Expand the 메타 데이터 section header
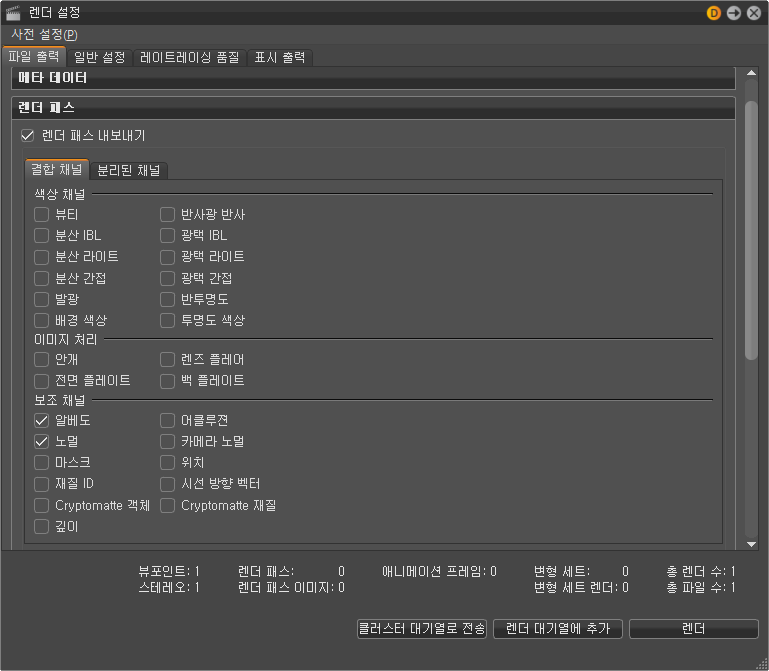Image resolution: width=769 pixels, height=671 pixels. coord(373,78)
